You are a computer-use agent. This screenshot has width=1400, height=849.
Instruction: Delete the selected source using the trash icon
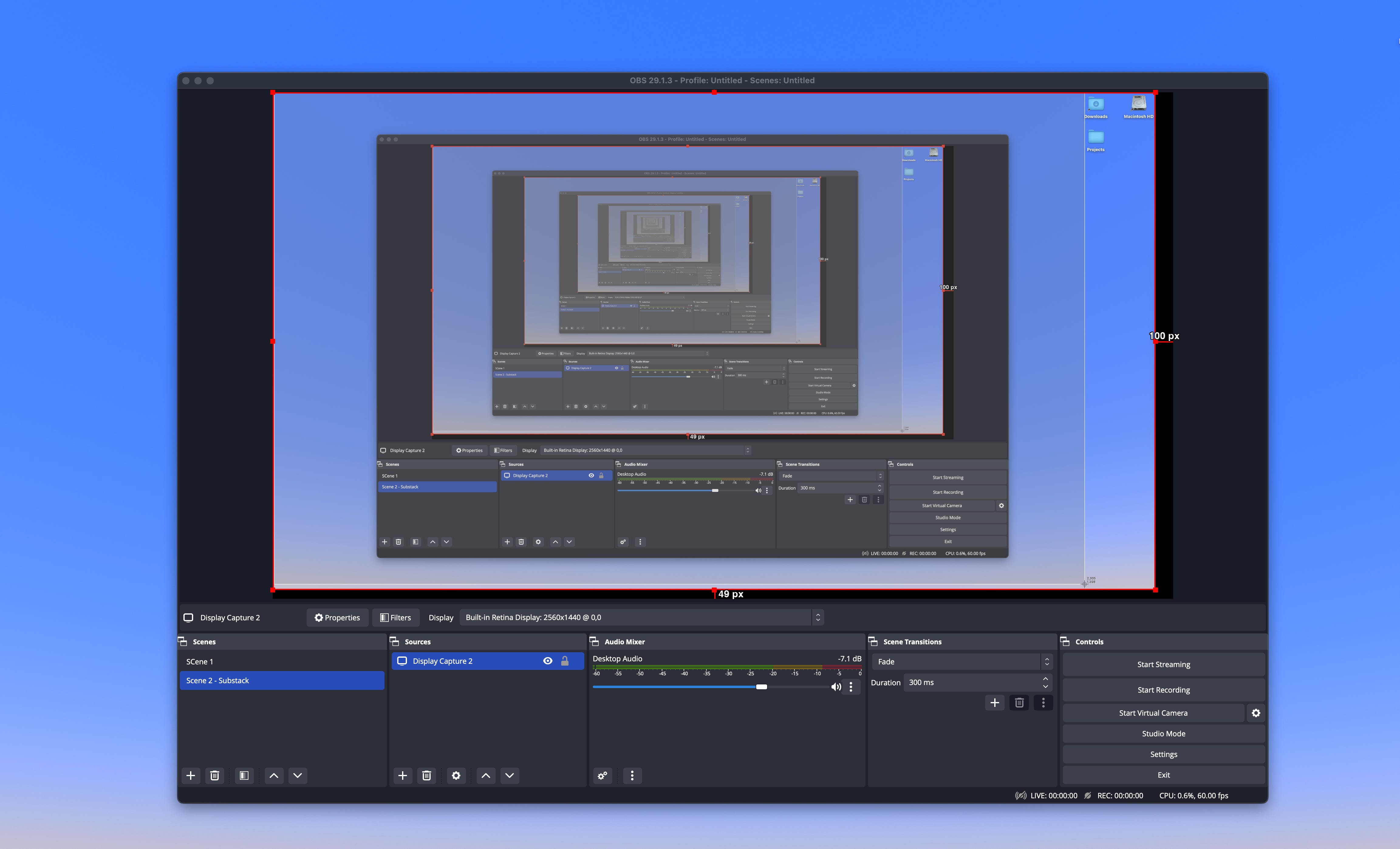427,775
